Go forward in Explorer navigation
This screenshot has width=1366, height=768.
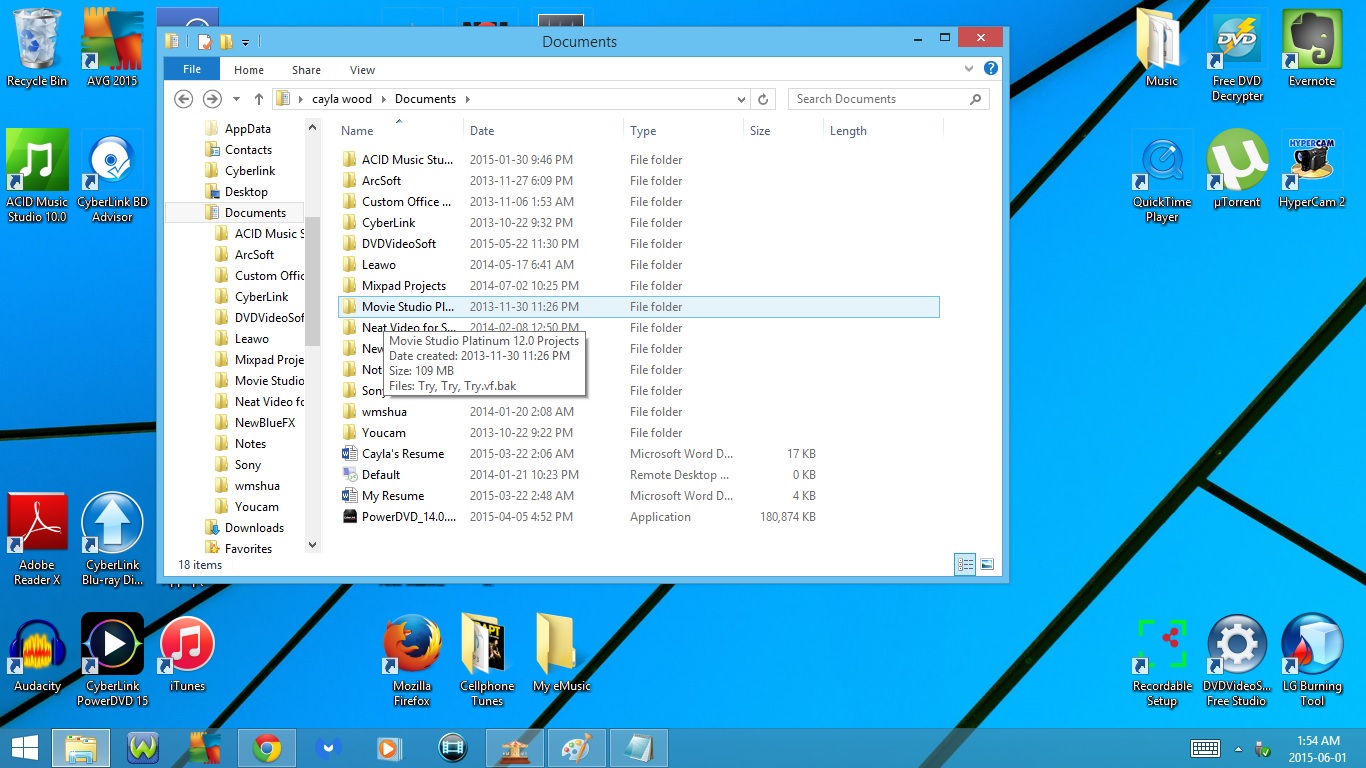pyautogui.click(x=211, y=99)
